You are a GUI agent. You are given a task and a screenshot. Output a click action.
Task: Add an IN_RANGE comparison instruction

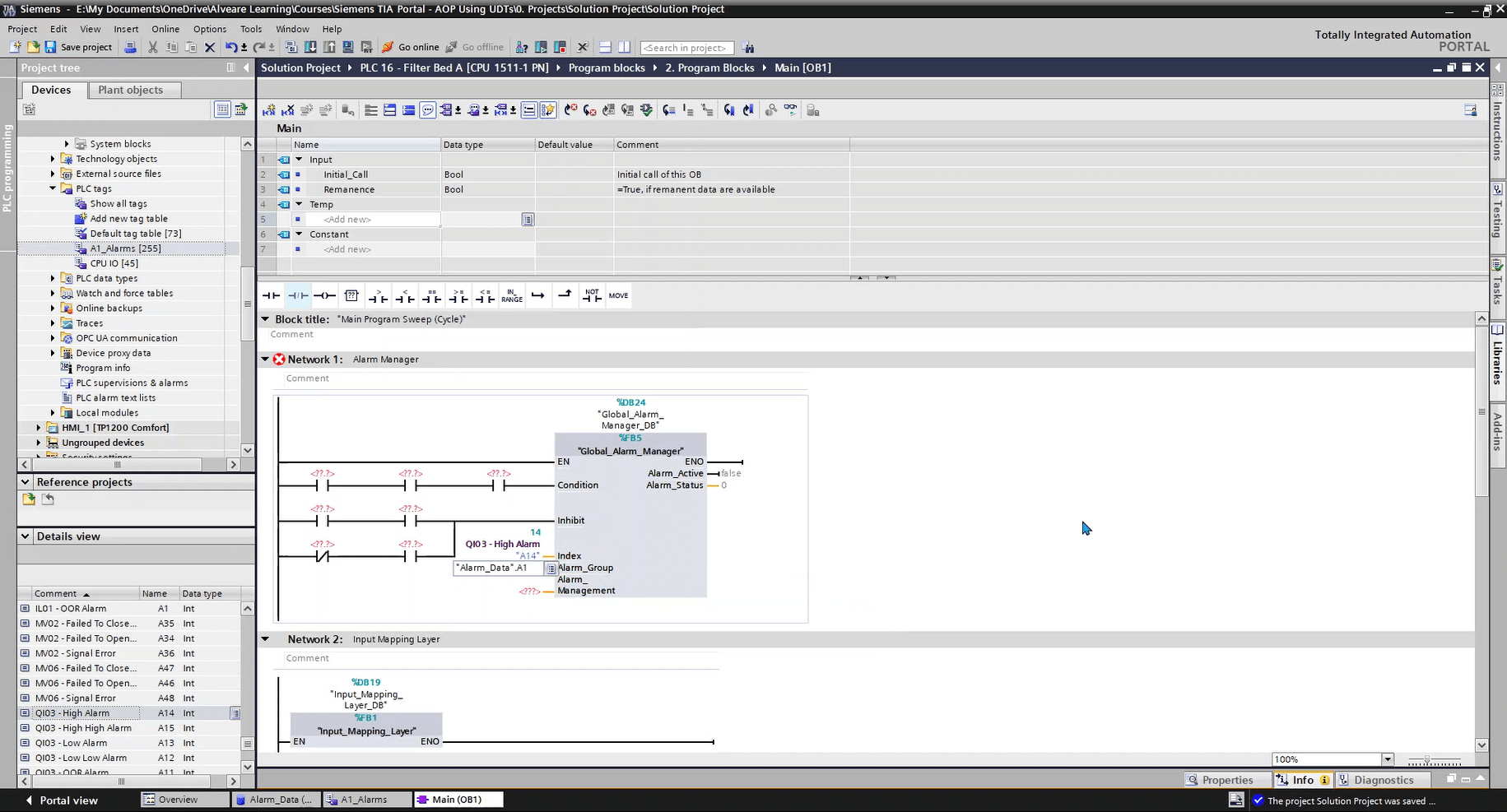click(511, 295)
